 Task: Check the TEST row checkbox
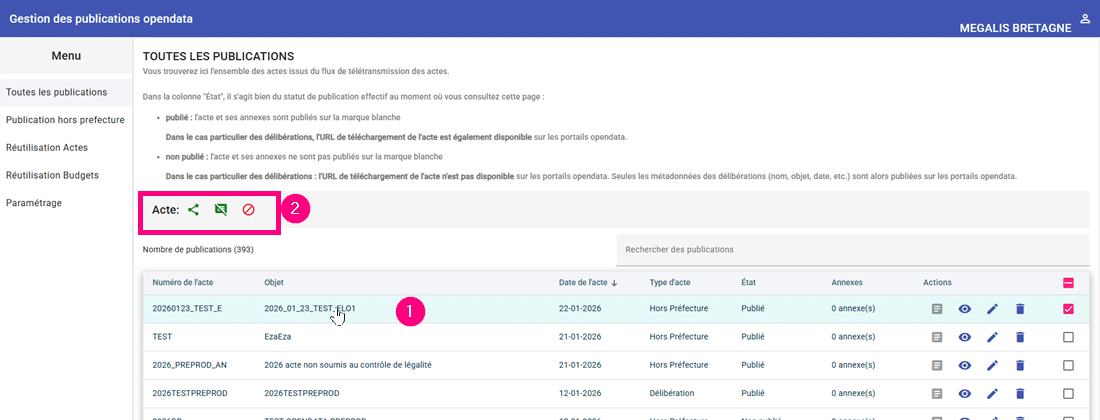click(x=1068, y=337)
